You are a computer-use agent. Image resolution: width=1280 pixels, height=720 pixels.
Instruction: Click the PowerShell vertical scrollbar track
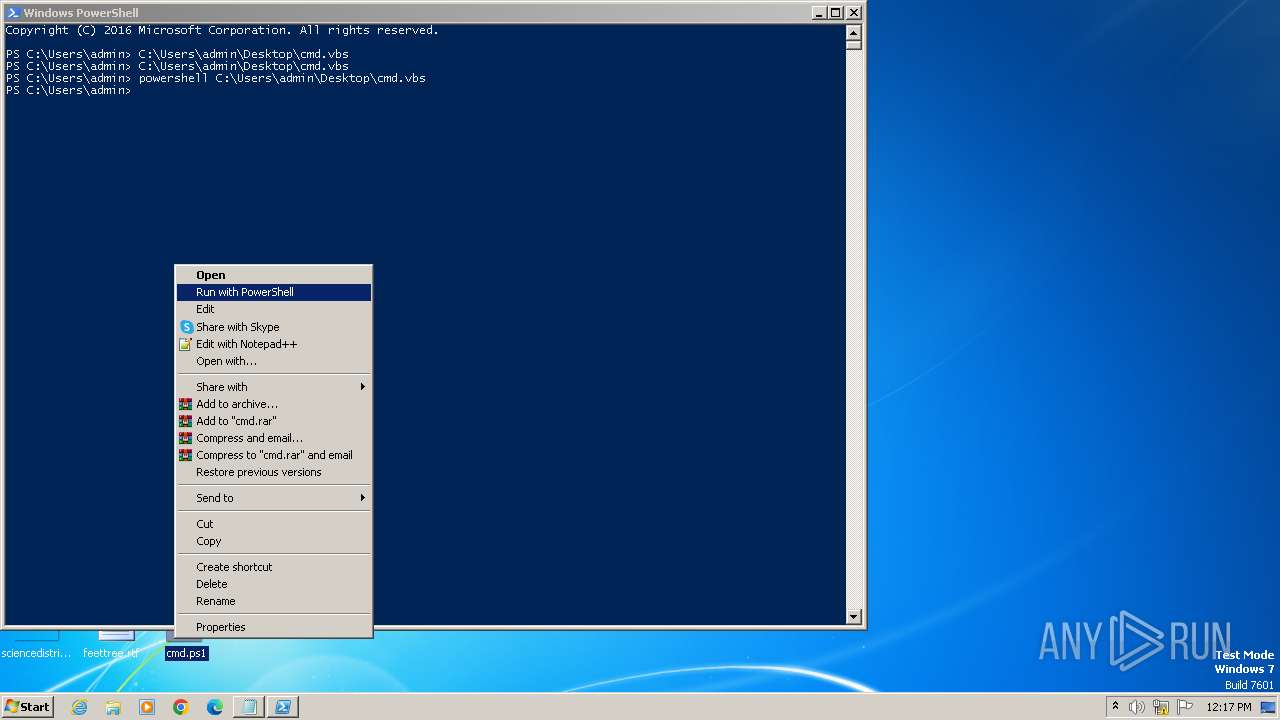854,330
